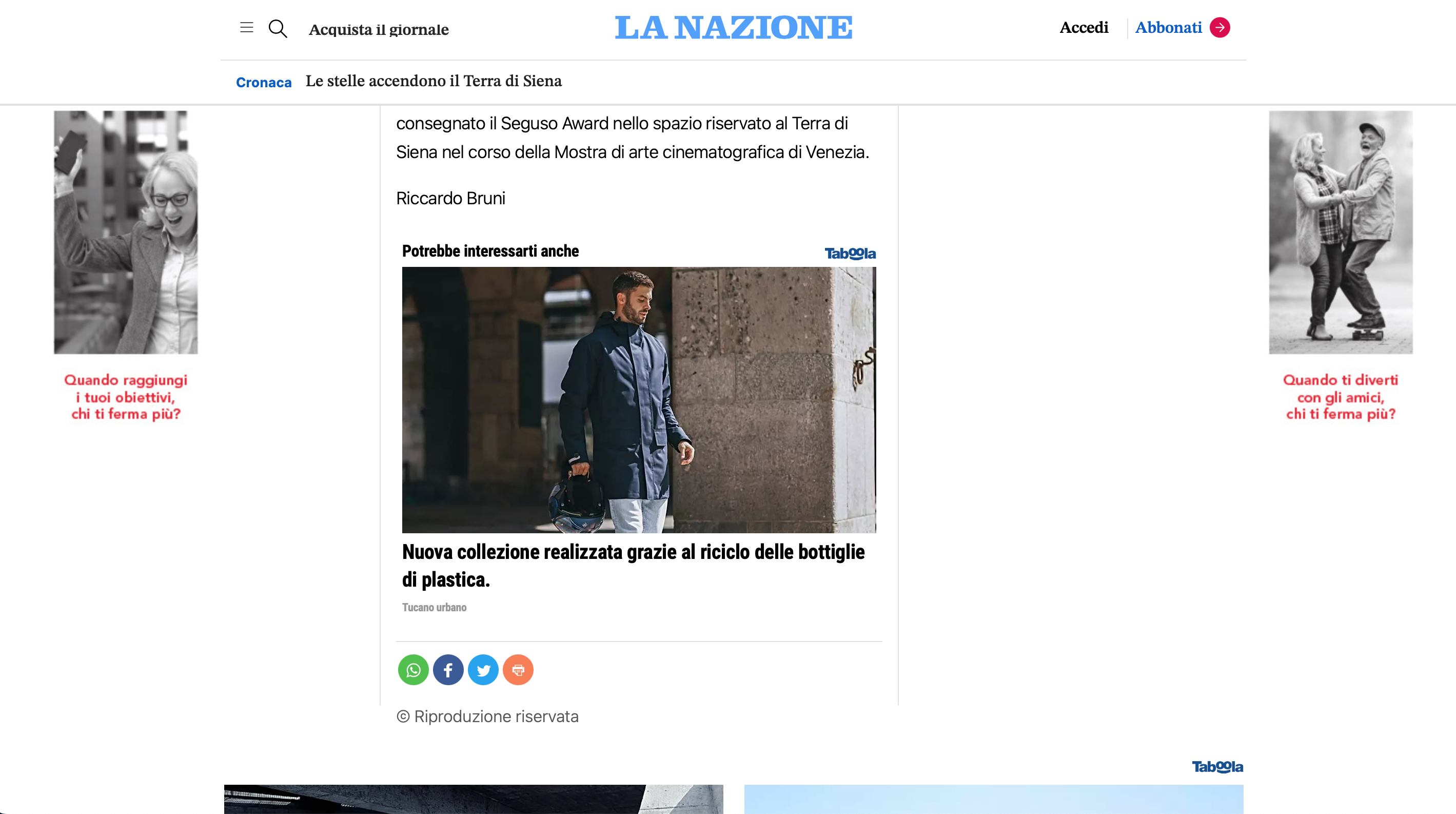Open the hamburger menu icon

(x=246, y=27)
